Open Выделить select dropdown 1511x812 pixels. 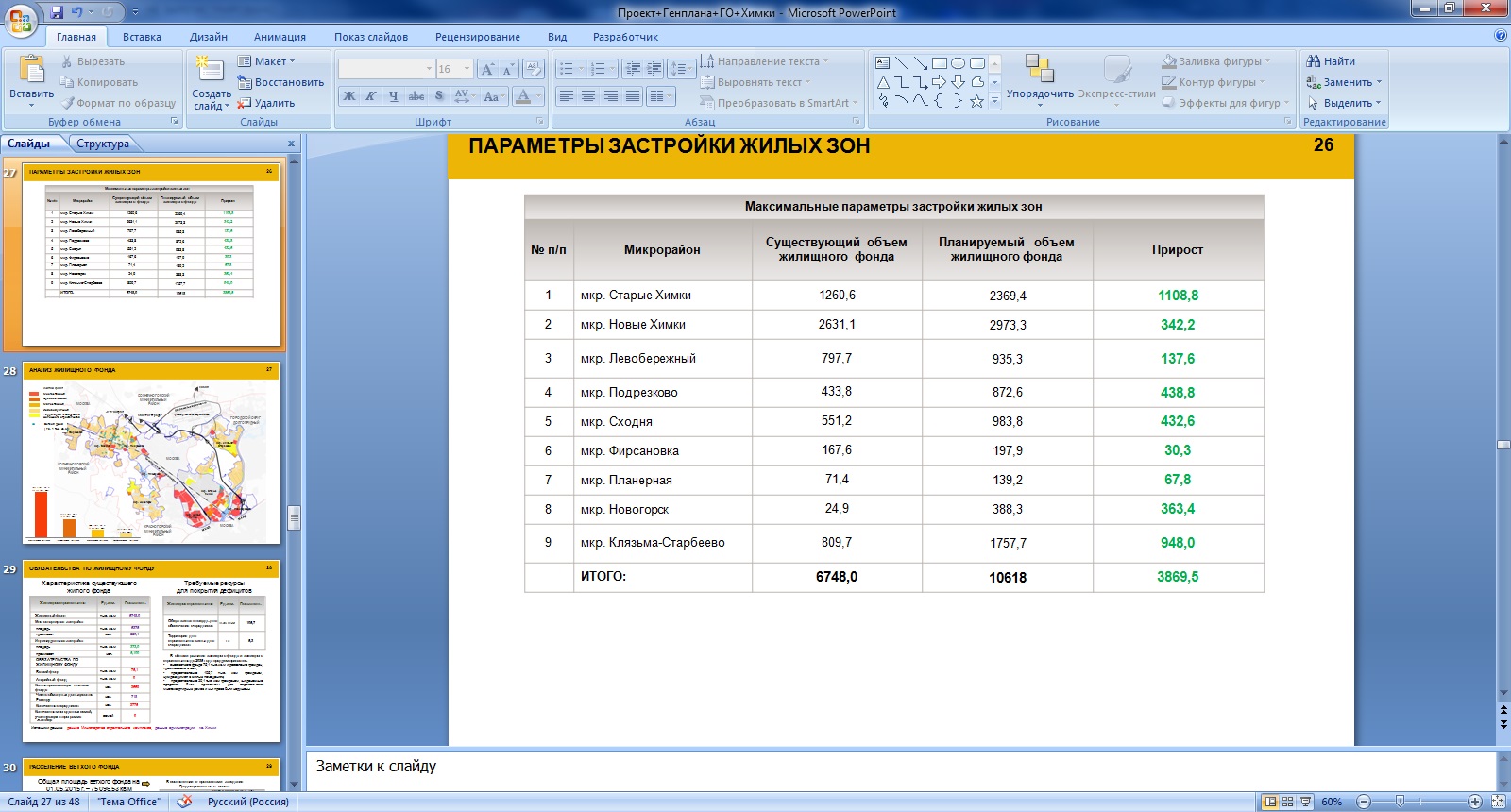point(1344,103)
